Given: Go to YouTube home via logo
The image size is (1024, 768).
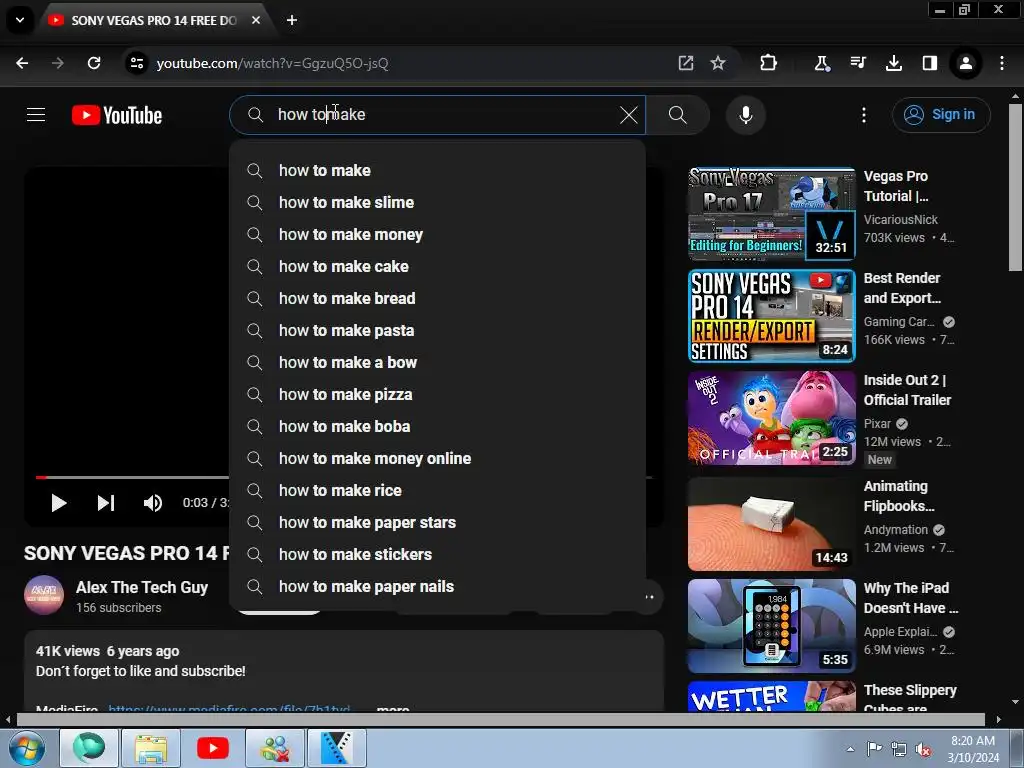Looking at the screenshot, I should tap(117, 115).
